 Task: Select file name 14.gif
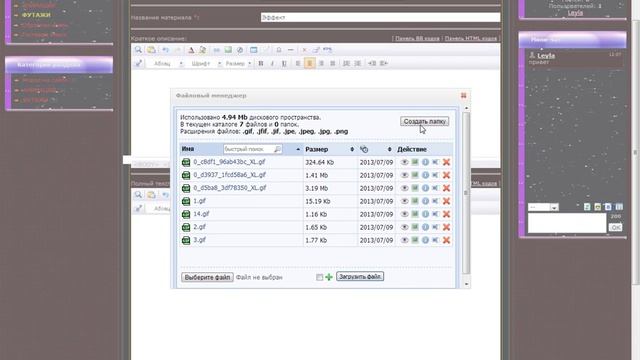coord(201,214)
